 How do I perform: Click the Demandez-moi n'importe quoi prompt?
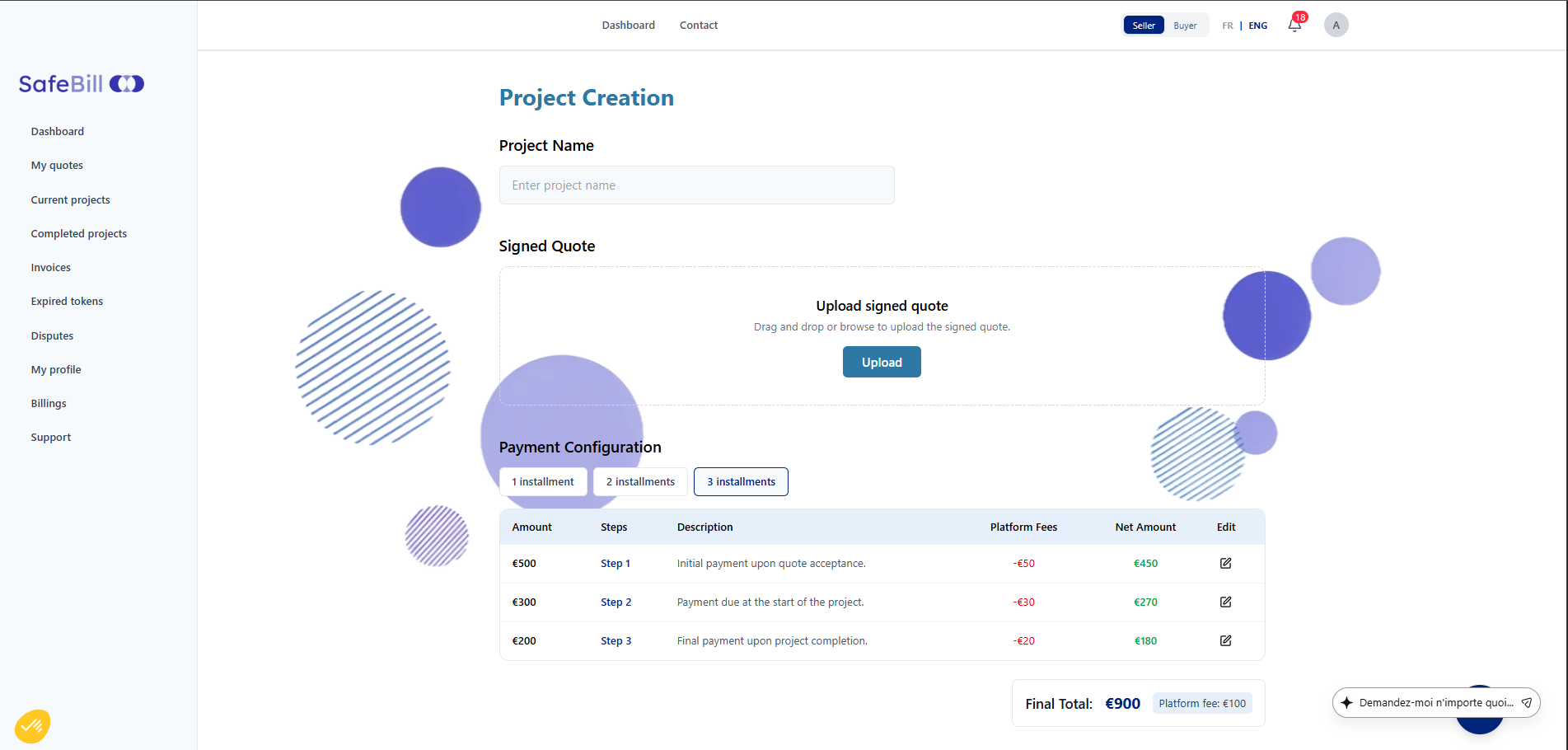(x=1435, y=703)
